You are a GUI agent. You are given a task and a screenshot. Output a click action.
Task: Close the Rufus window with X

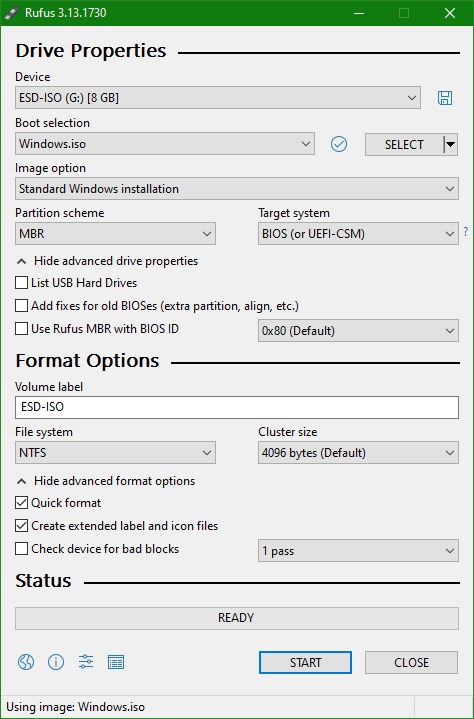tap(450, 13)
